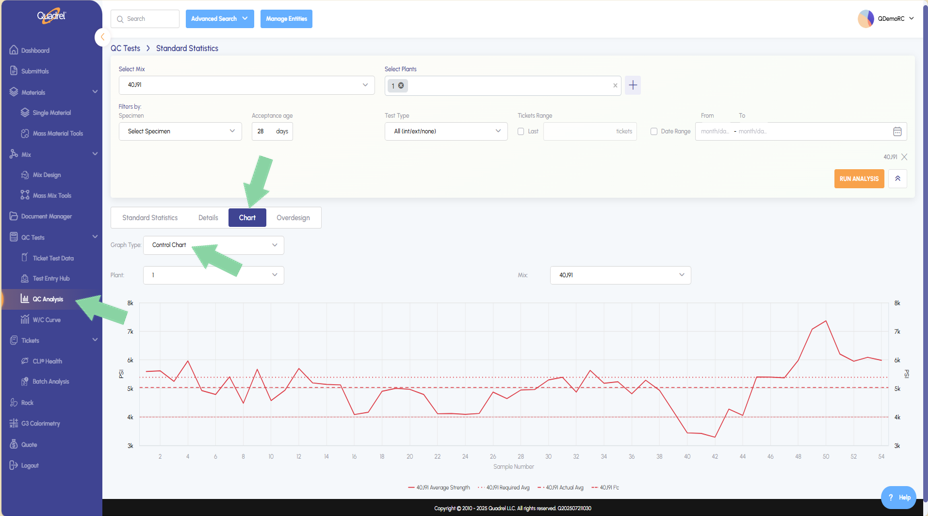Select the Chart tab
Viewport: 928px width, 516px height.
(247, 218)
